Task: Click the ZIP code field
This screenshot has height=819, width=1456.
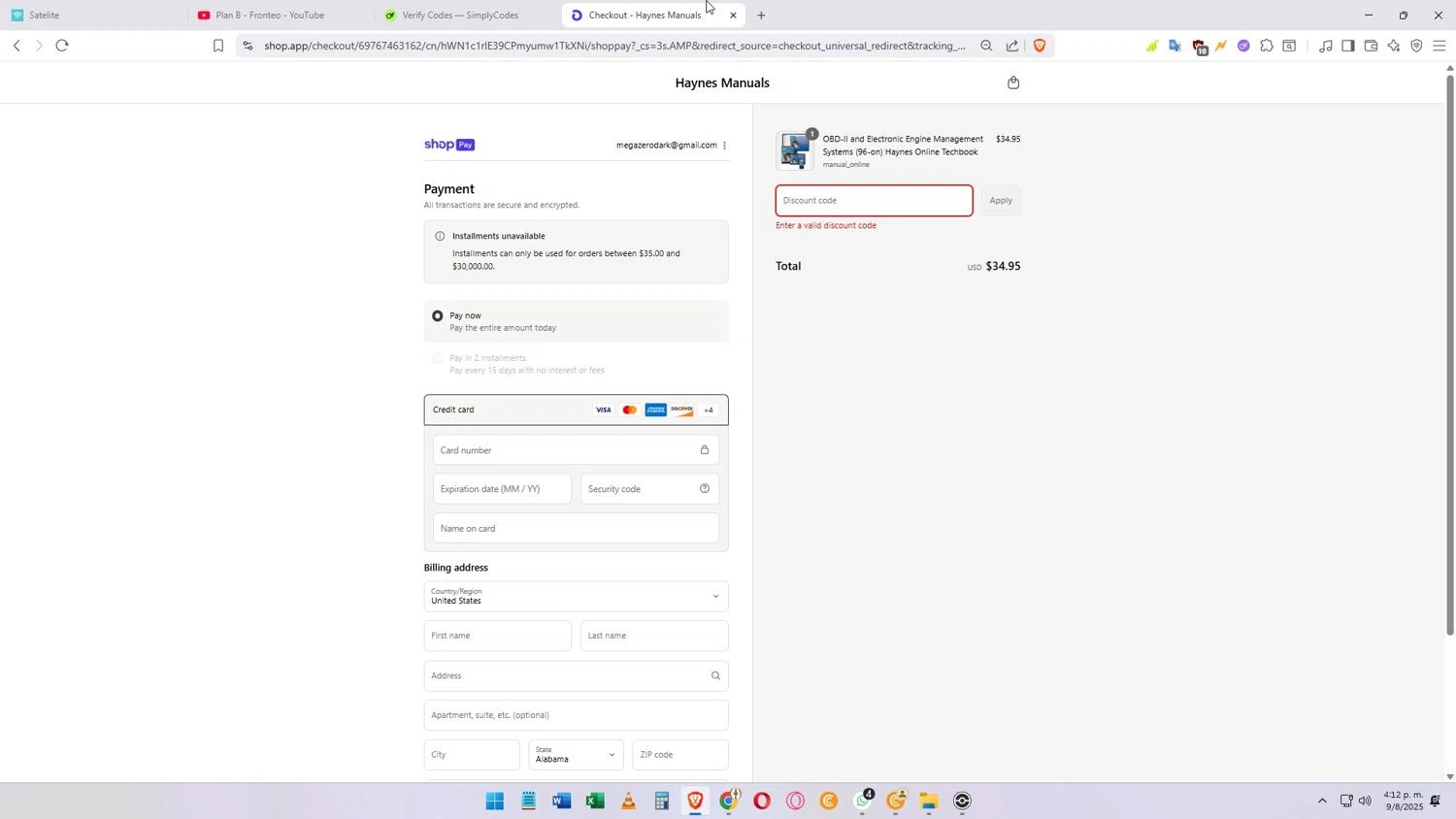Action: [x=680, y=755]
